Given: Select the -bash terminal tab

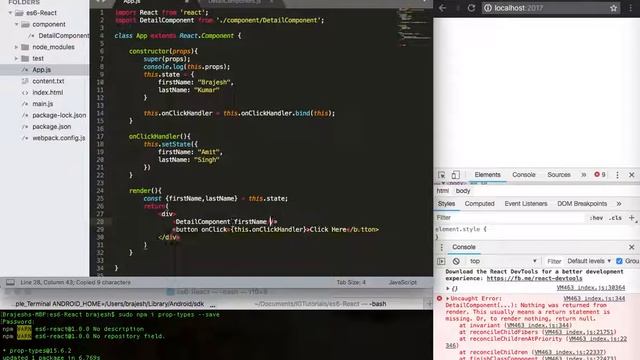Looking at the screenshot, I should [320, 304].
